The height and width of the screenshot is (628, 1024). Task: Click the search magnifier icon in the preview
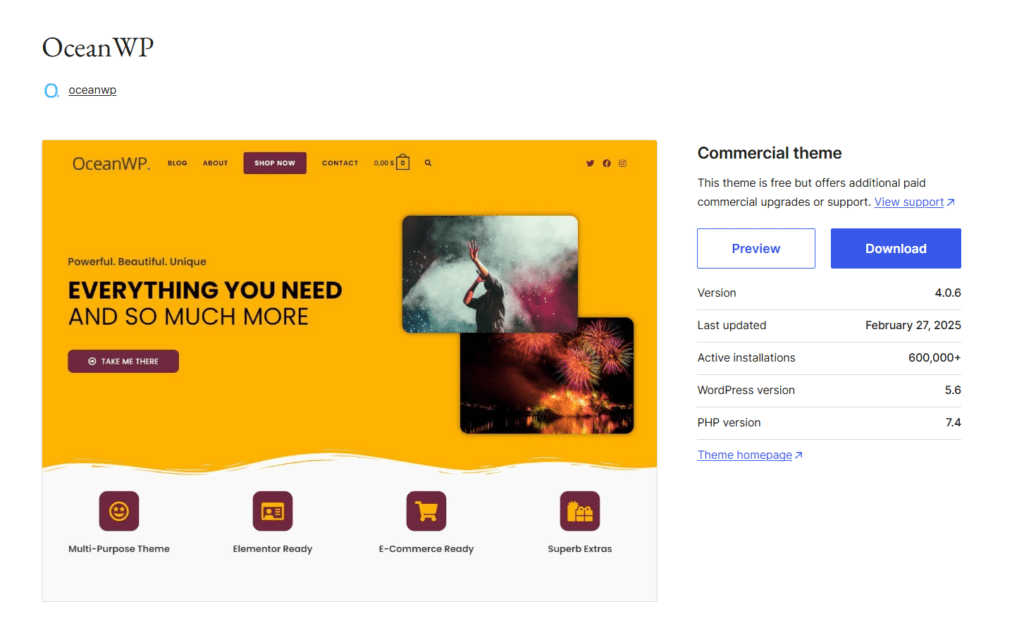(x=428, y=163)
